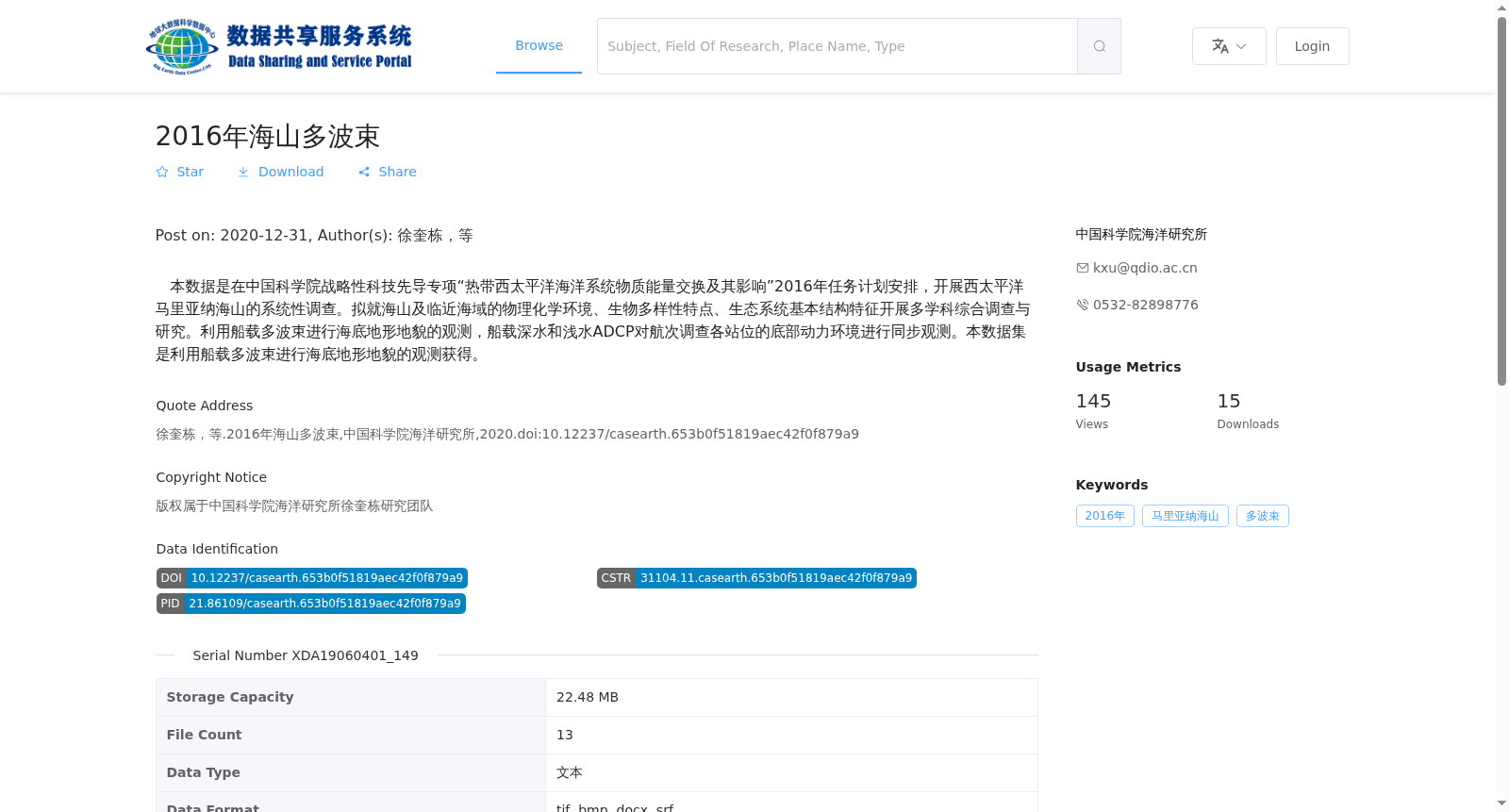Click the Data Sharing and Service Portal logo
Viewport: 1509px width, 812px height.
pyautogui.click(x=279, y=46)
